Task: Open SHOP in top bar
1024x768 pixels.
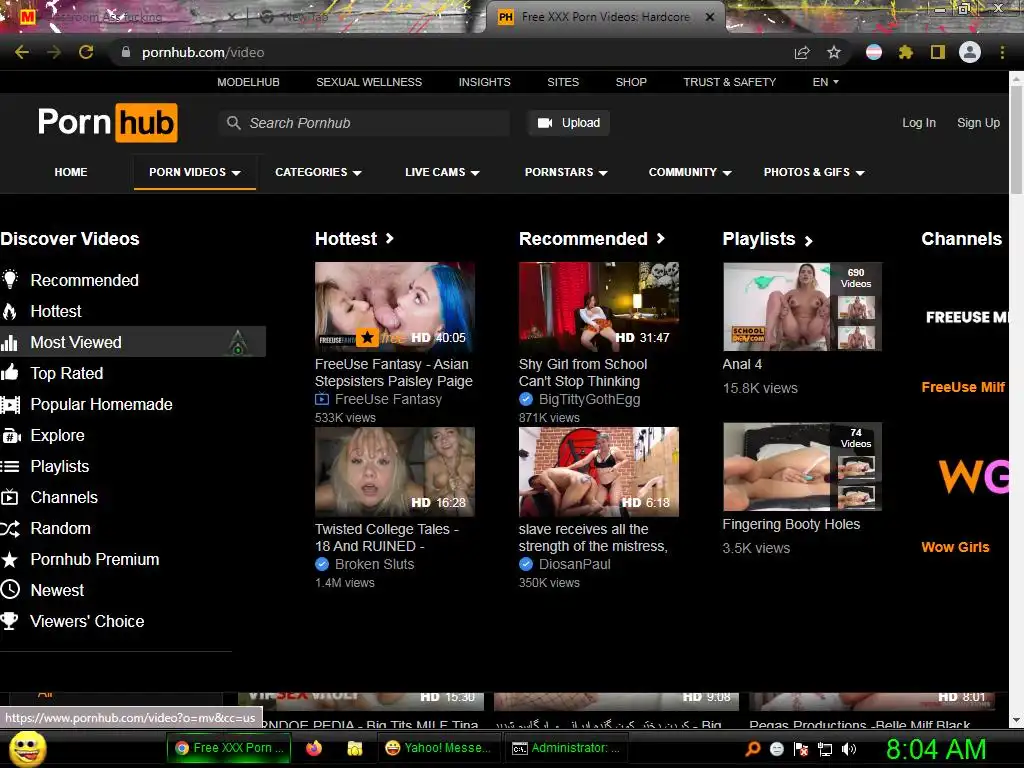Action: [631, 82]
